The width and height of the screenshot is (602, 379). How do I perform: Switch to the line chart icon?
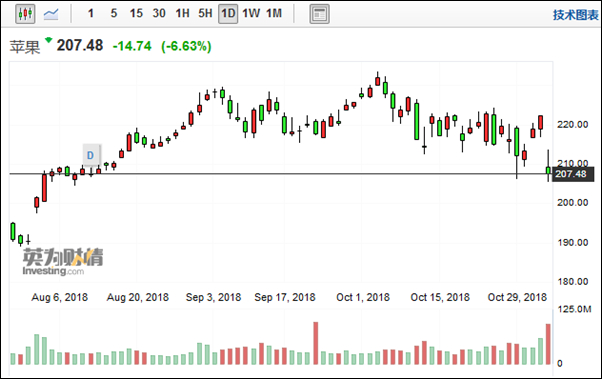pyautogui.click(x=51, y=14)
